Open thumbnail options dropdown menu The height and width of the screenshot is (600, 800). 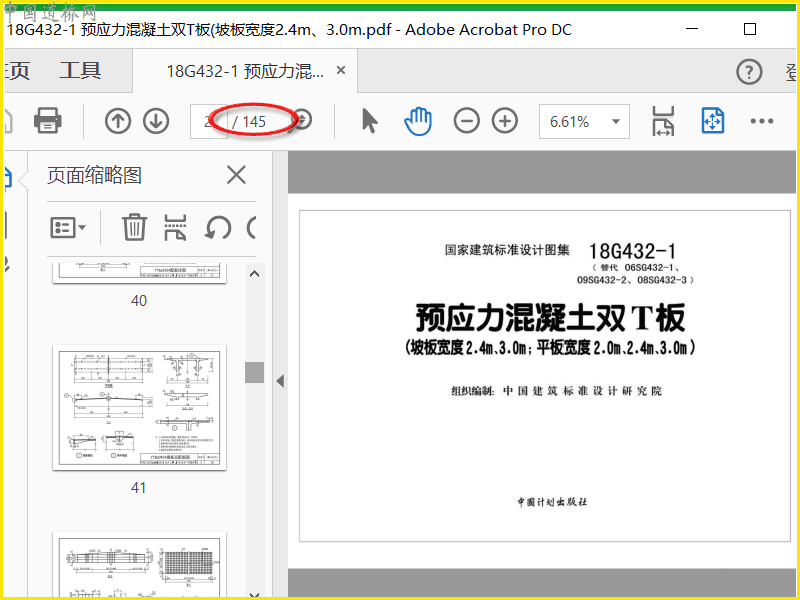68,228
